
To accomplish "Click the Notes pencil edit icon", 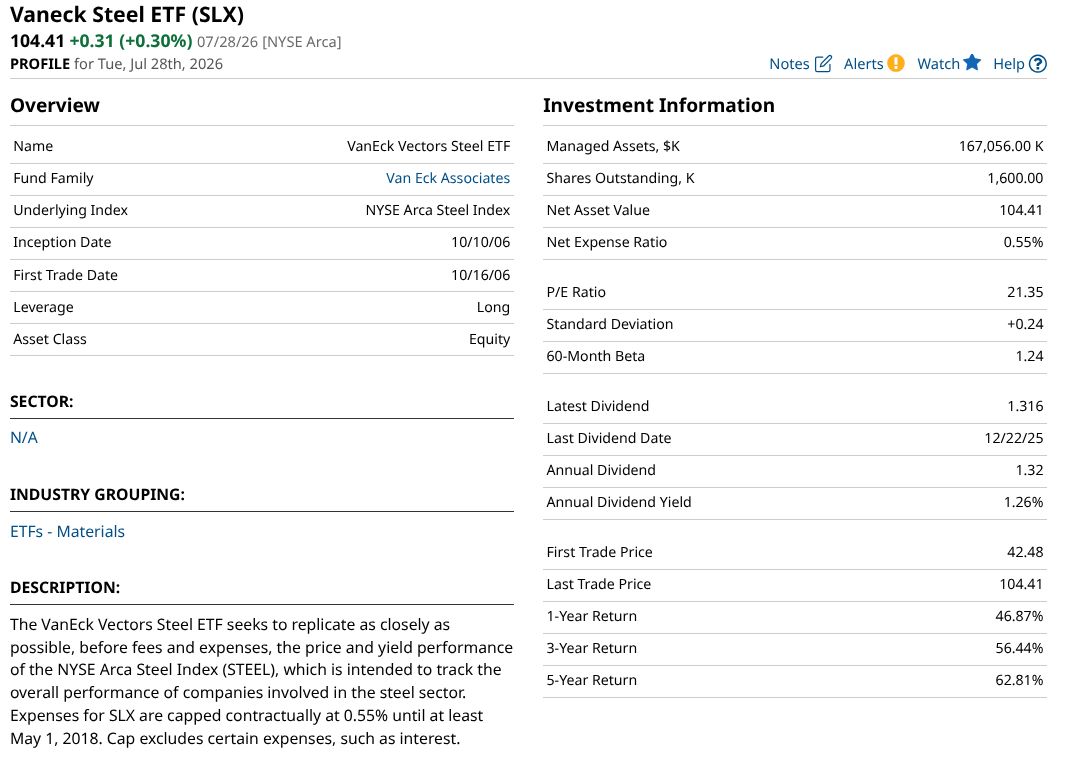I will click(823, 64).
